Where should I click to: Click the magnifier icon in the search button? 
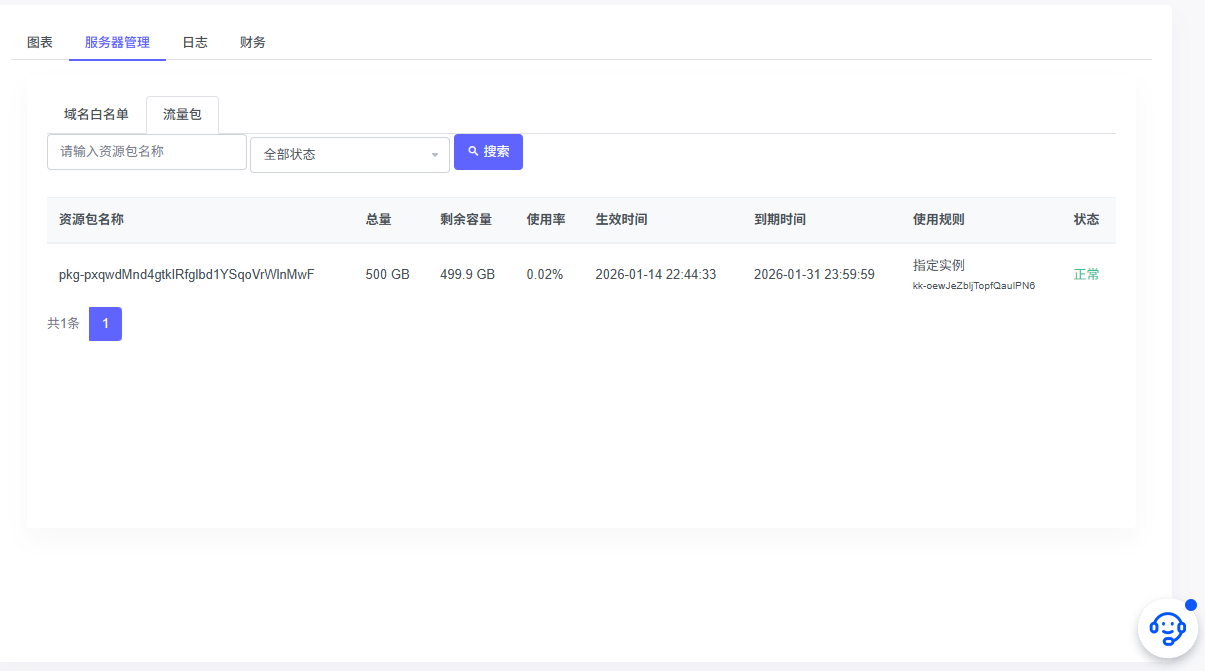click(473, 151)
